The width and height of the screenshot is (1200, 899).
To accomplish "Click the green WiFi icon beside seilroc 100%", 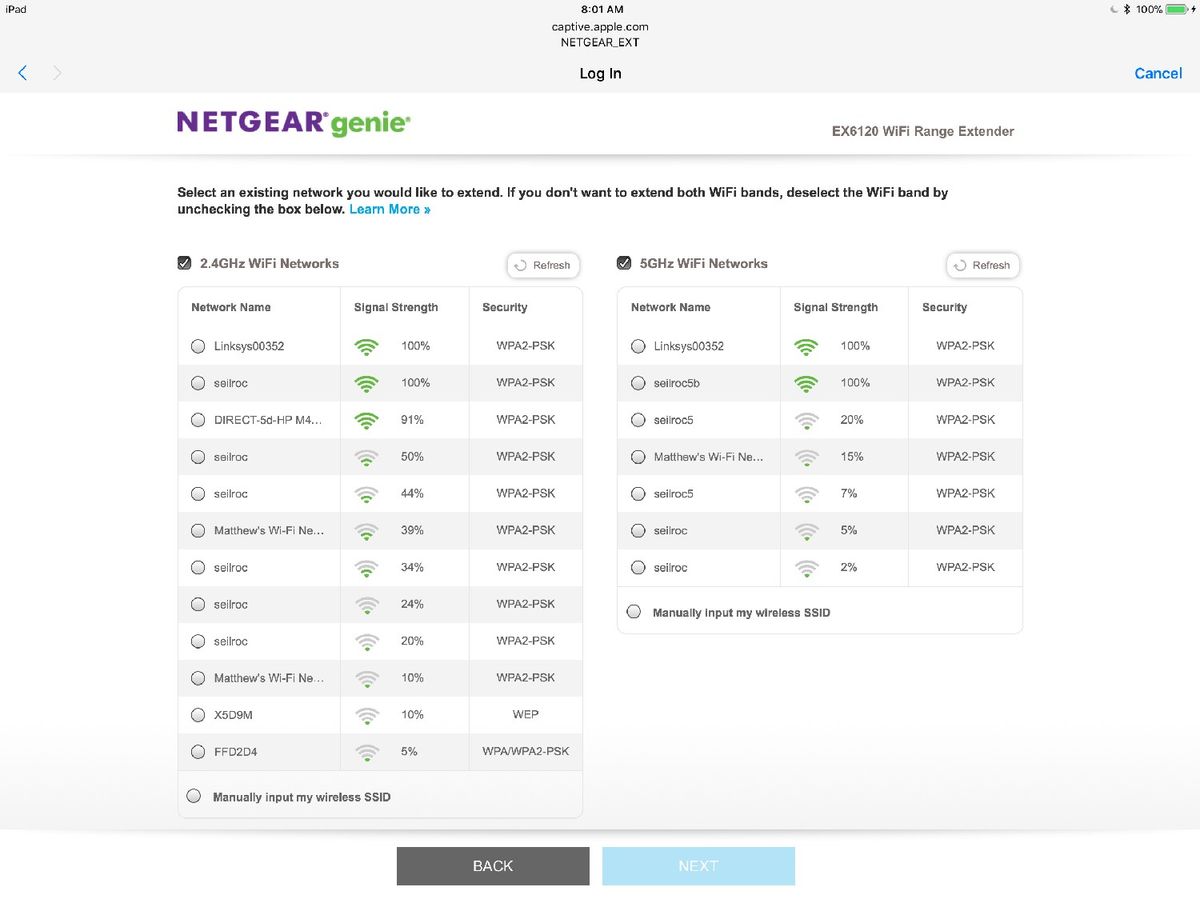I will click(x=366, y=382).
